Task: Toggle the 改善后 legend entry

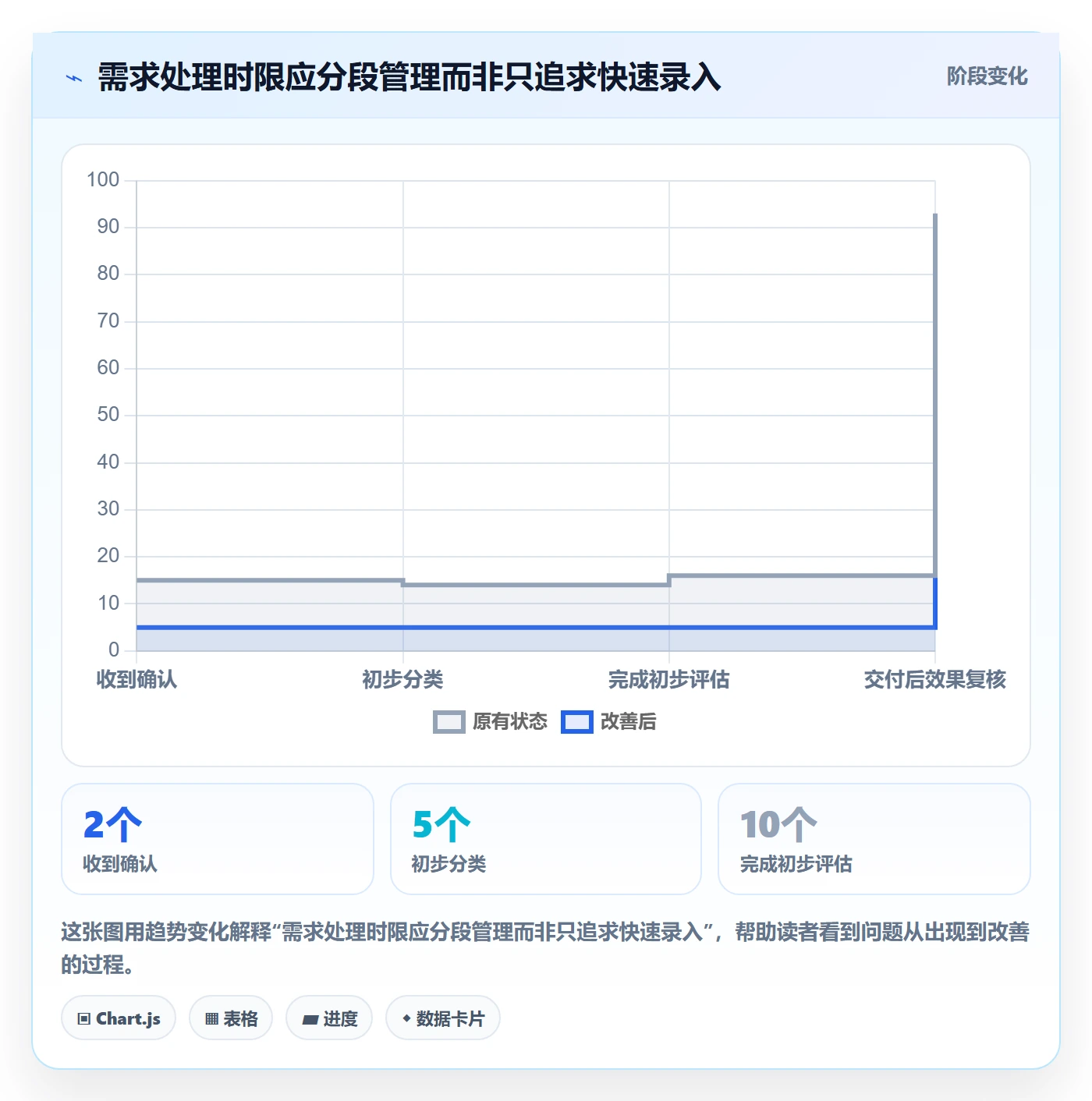Action: 608,722
